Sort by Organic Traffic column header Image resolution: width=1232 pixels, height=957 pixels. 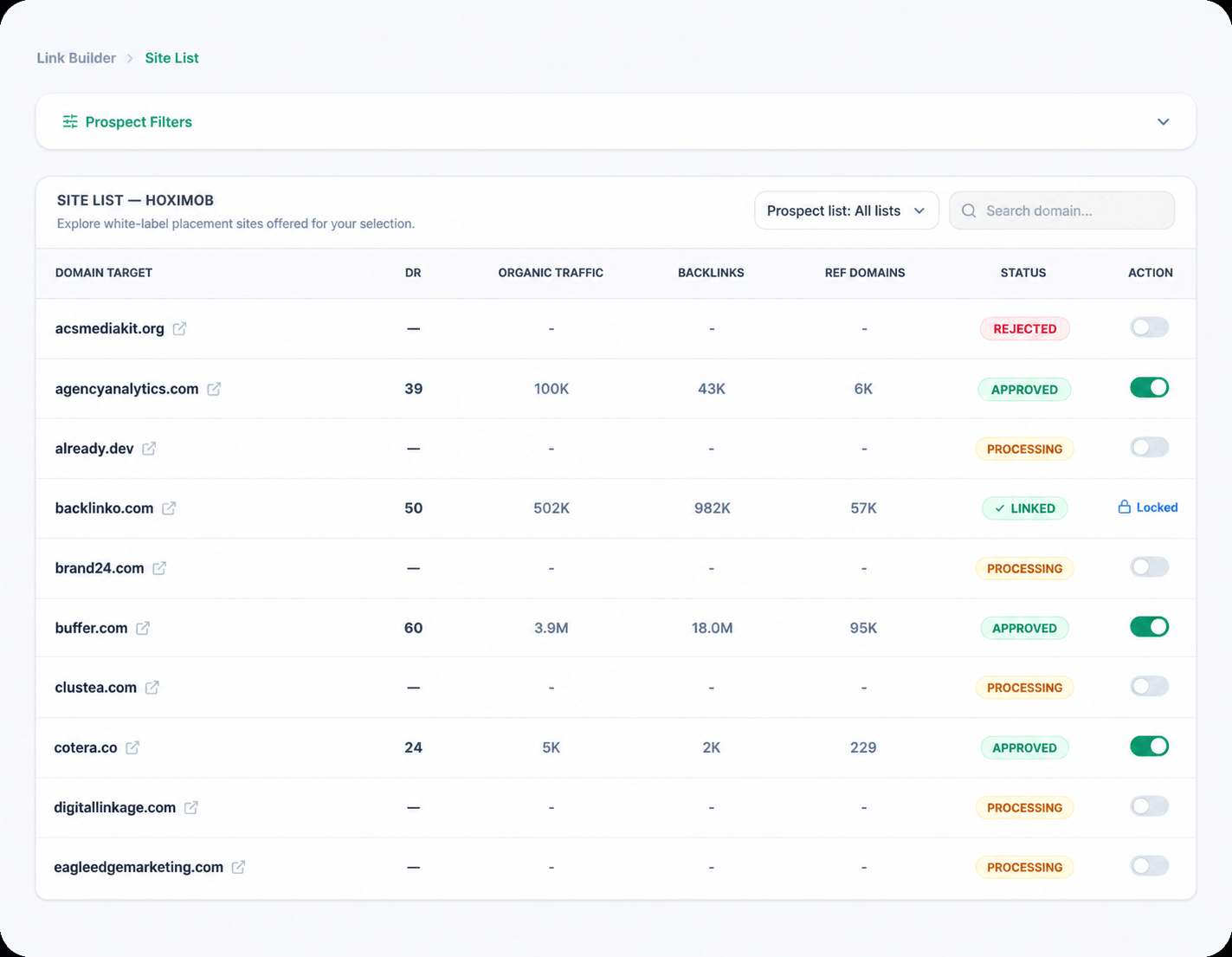pyautogui.click(x=551, y=273)
